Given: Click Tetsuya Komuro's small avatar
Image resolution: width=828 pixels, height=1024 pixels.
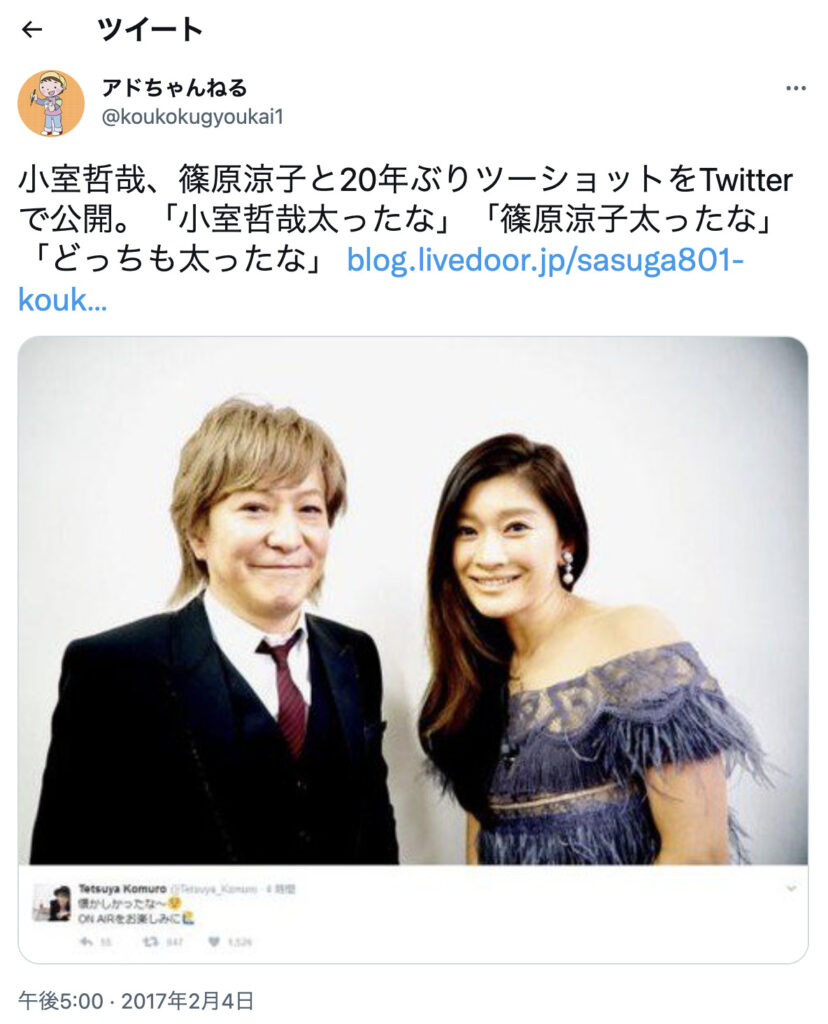Looking at the screenshot, I should tap(52, 903).
